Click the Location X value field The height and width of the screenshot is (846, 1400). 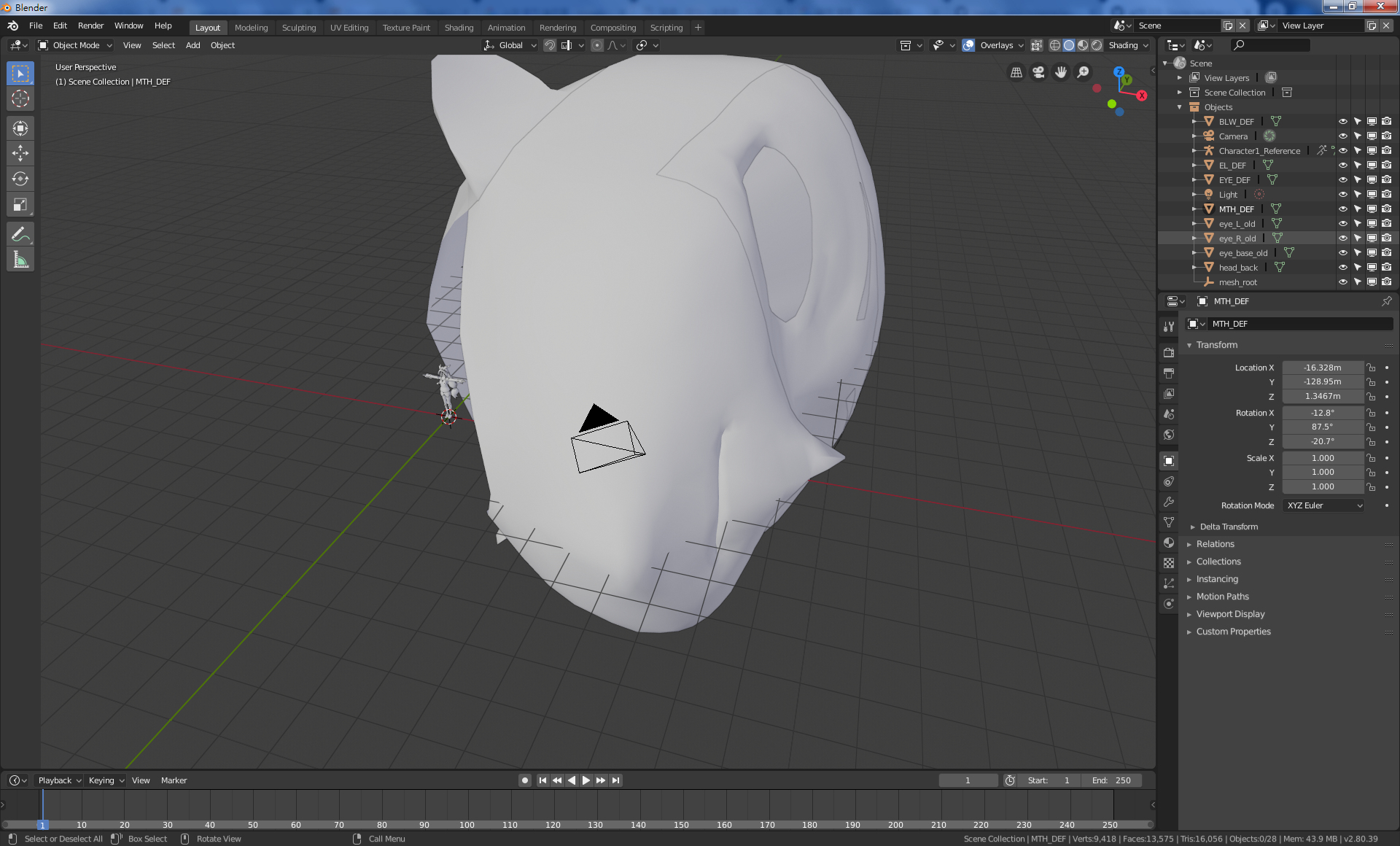[x=1323, y=368]
